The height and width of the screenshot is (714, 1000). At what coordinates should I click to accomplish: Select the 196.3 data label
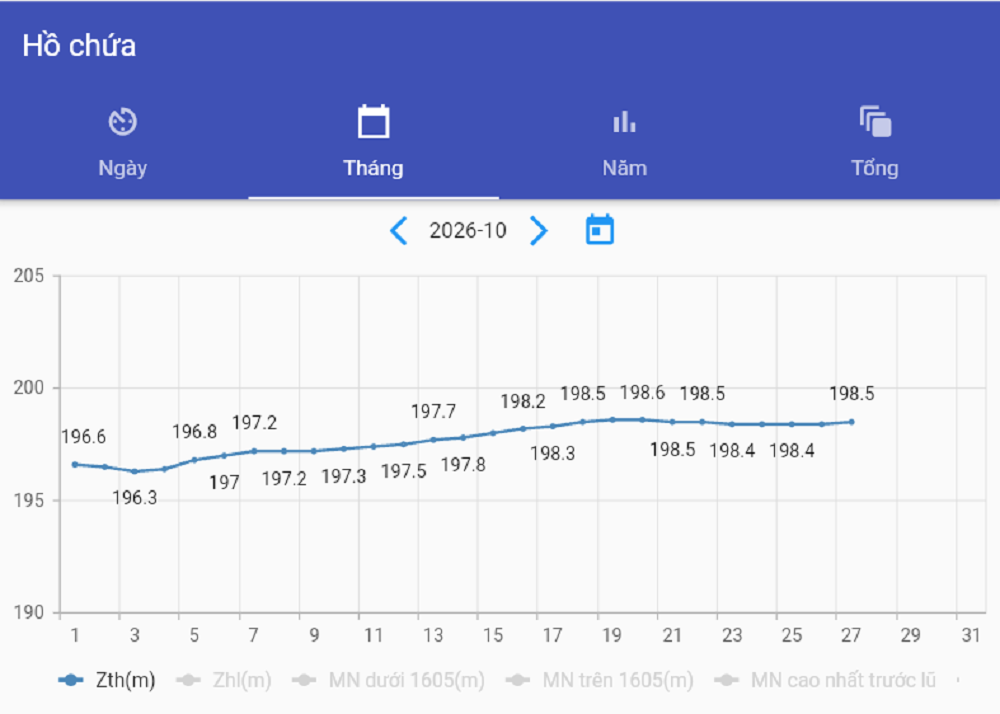135,497
